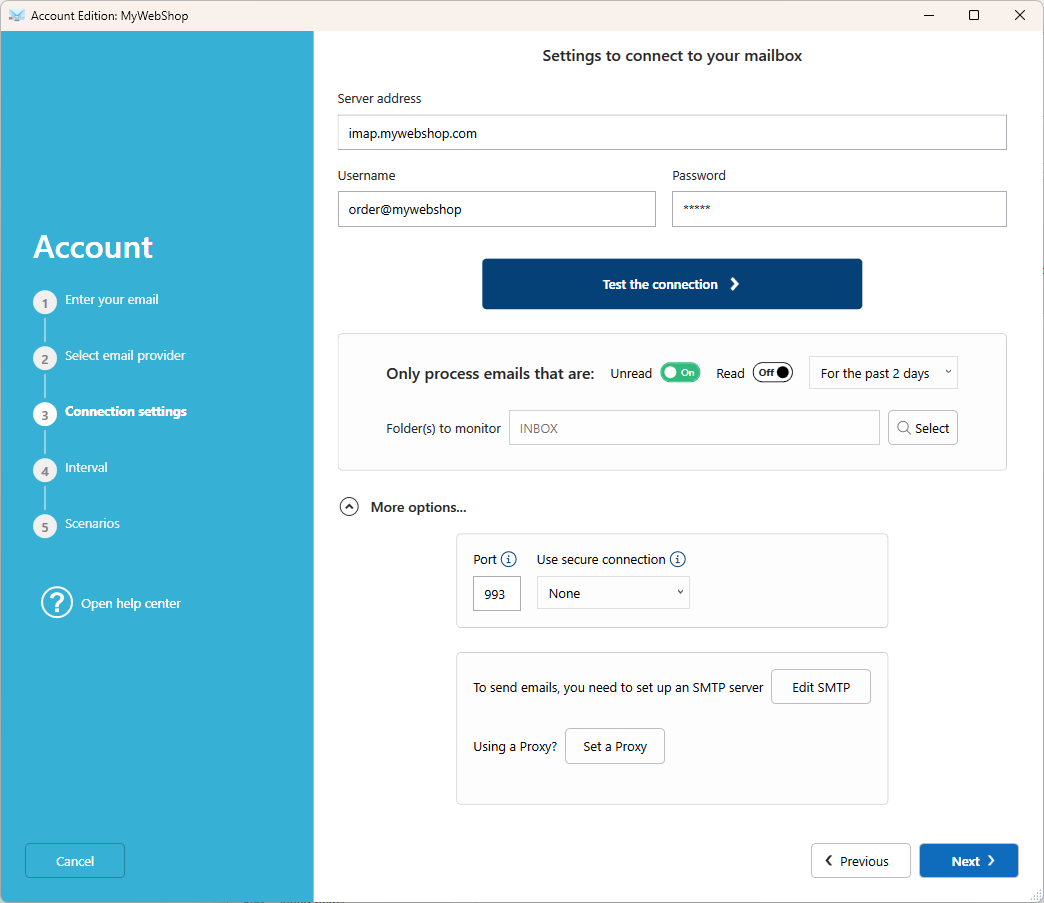The width and height of the screenshot is (1044, 903).
Task: Click the Port info icon
Action: 509,559
